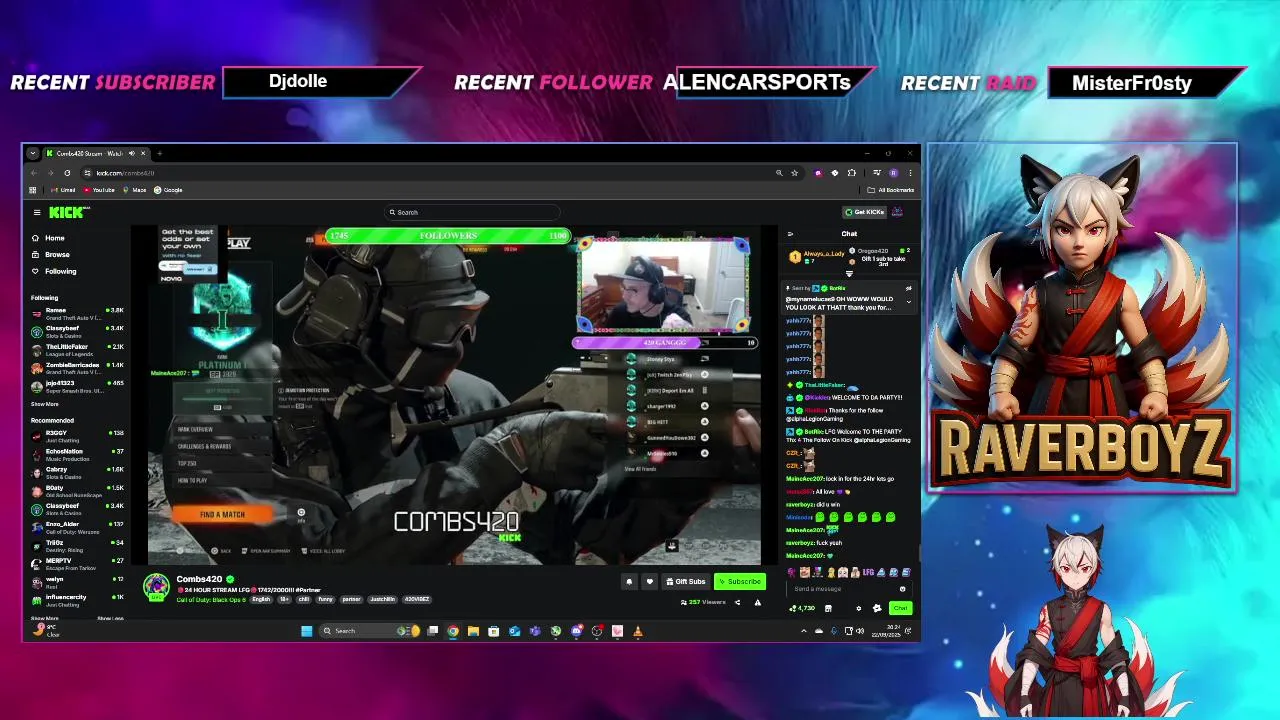The image size is (1280, 720).
Task: Open Following in Kick sidebar
Action: 53,271
